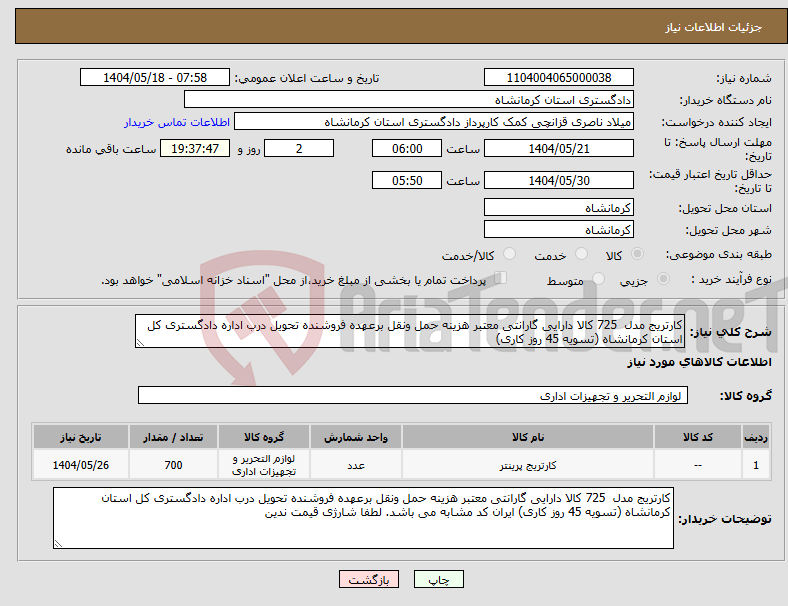Click price validity date 1404/05/30

tap(559, 180)
